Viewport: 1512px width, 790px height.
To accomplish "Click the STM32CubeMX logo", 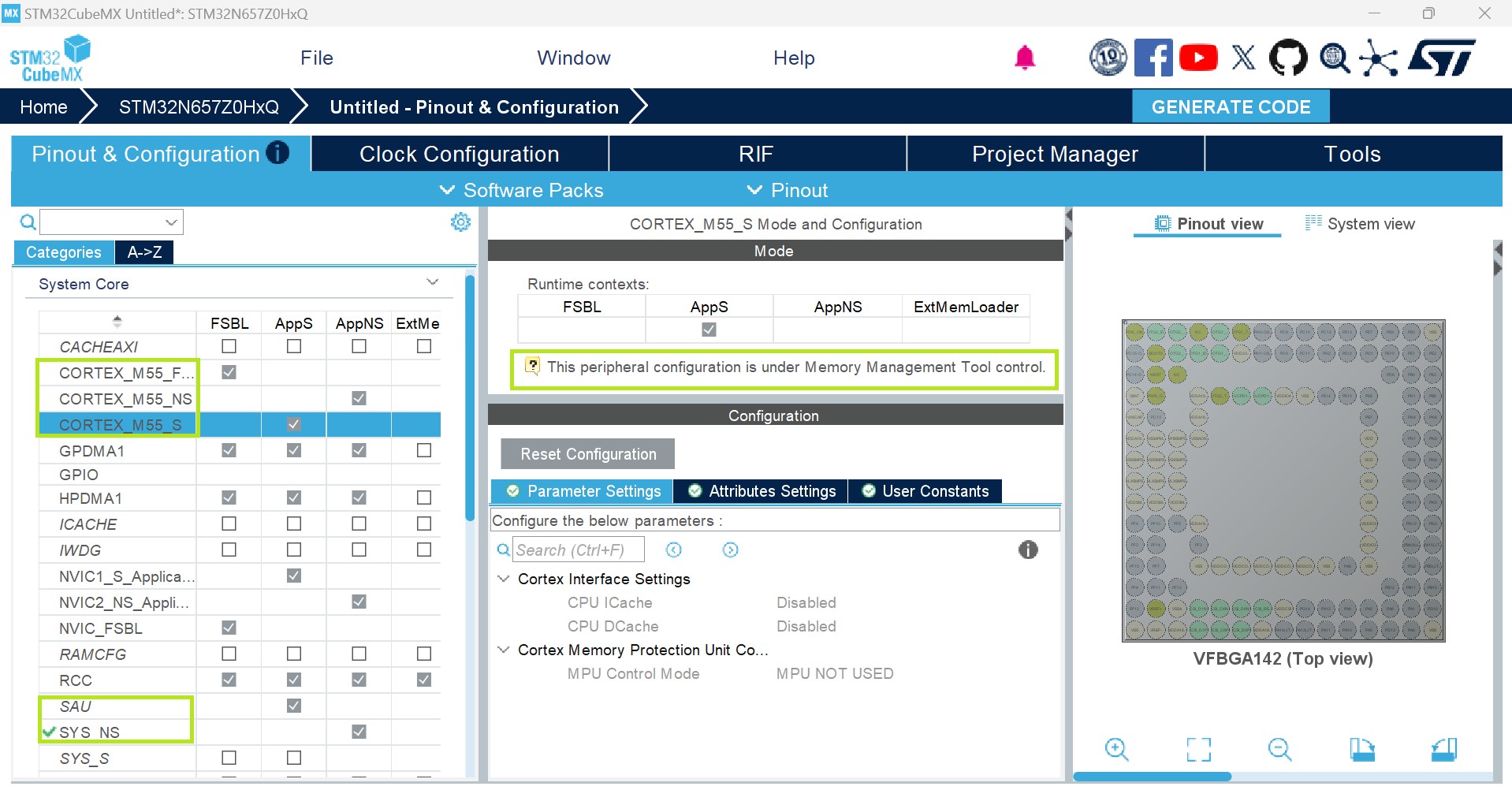I will (x=50, y=58).
